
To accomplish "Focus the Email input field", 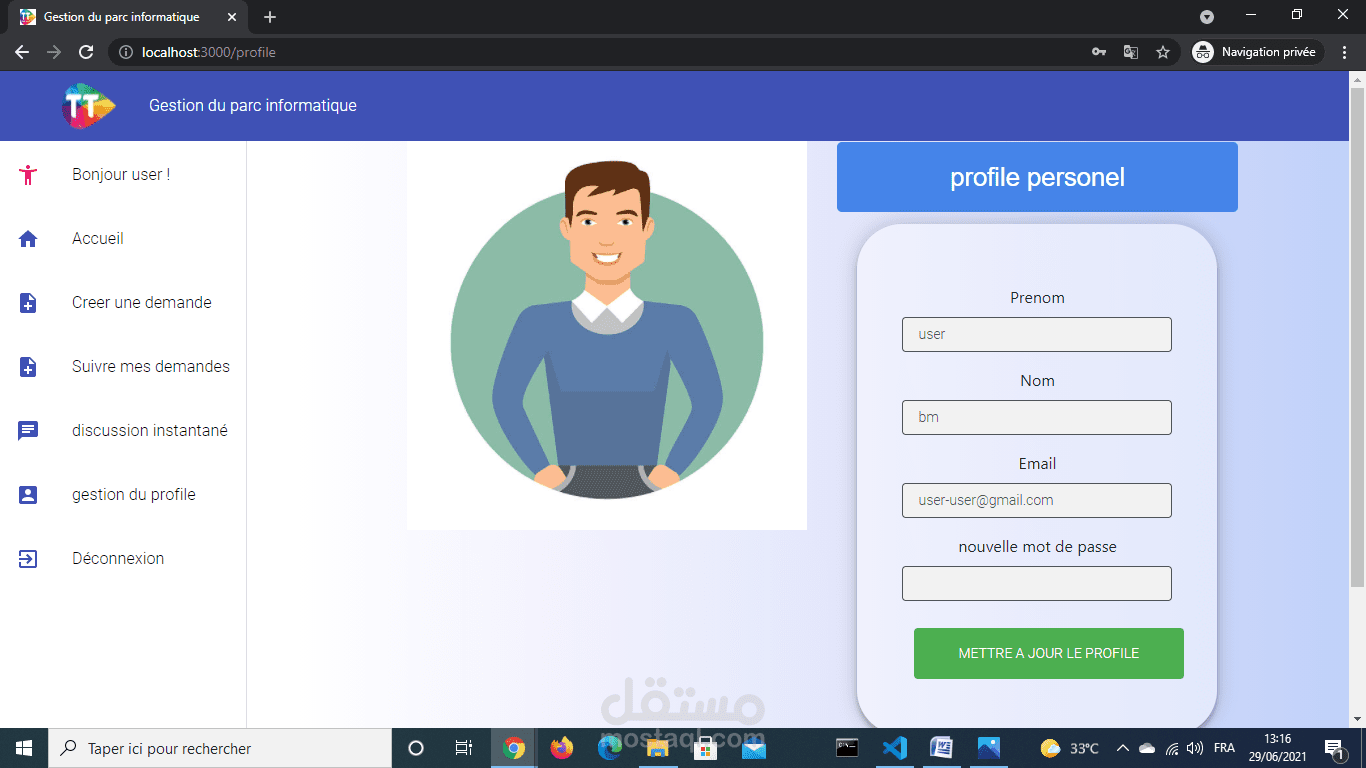I will point(1037,500).
